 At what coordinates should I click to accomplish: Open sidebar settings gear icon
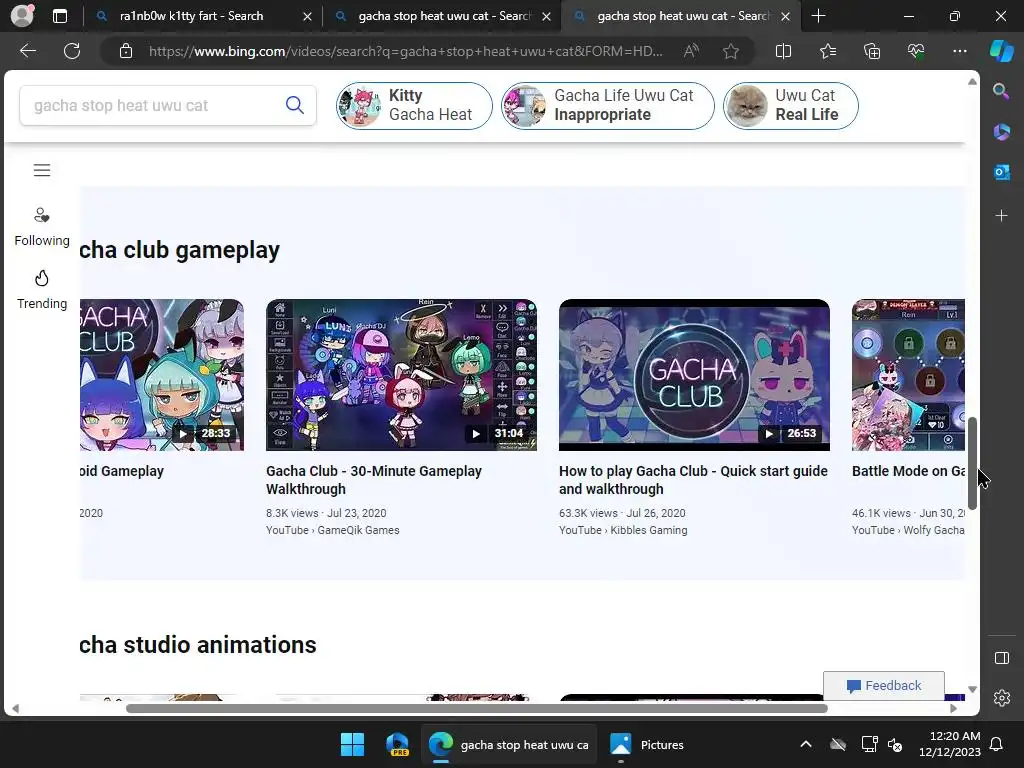point(1001,698)
